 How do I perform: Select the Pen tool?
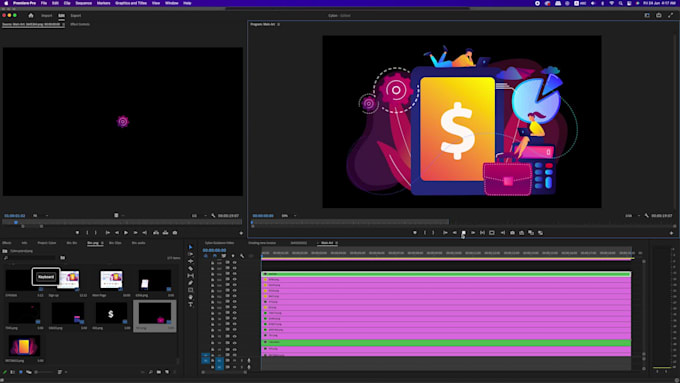click(x=190, y=283)
